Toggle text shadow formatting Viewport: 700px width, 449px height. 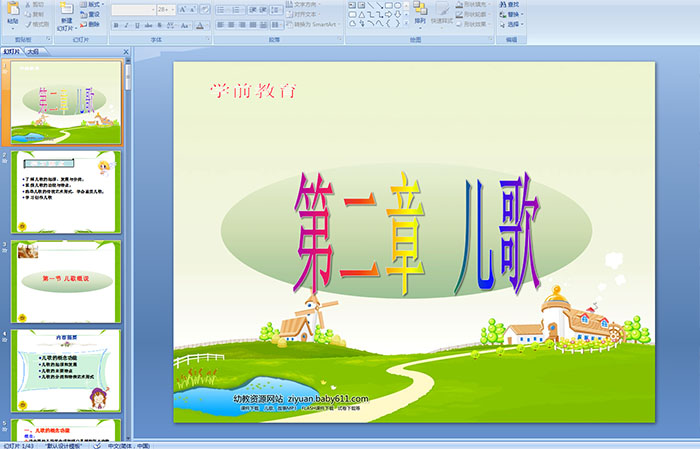159,25
